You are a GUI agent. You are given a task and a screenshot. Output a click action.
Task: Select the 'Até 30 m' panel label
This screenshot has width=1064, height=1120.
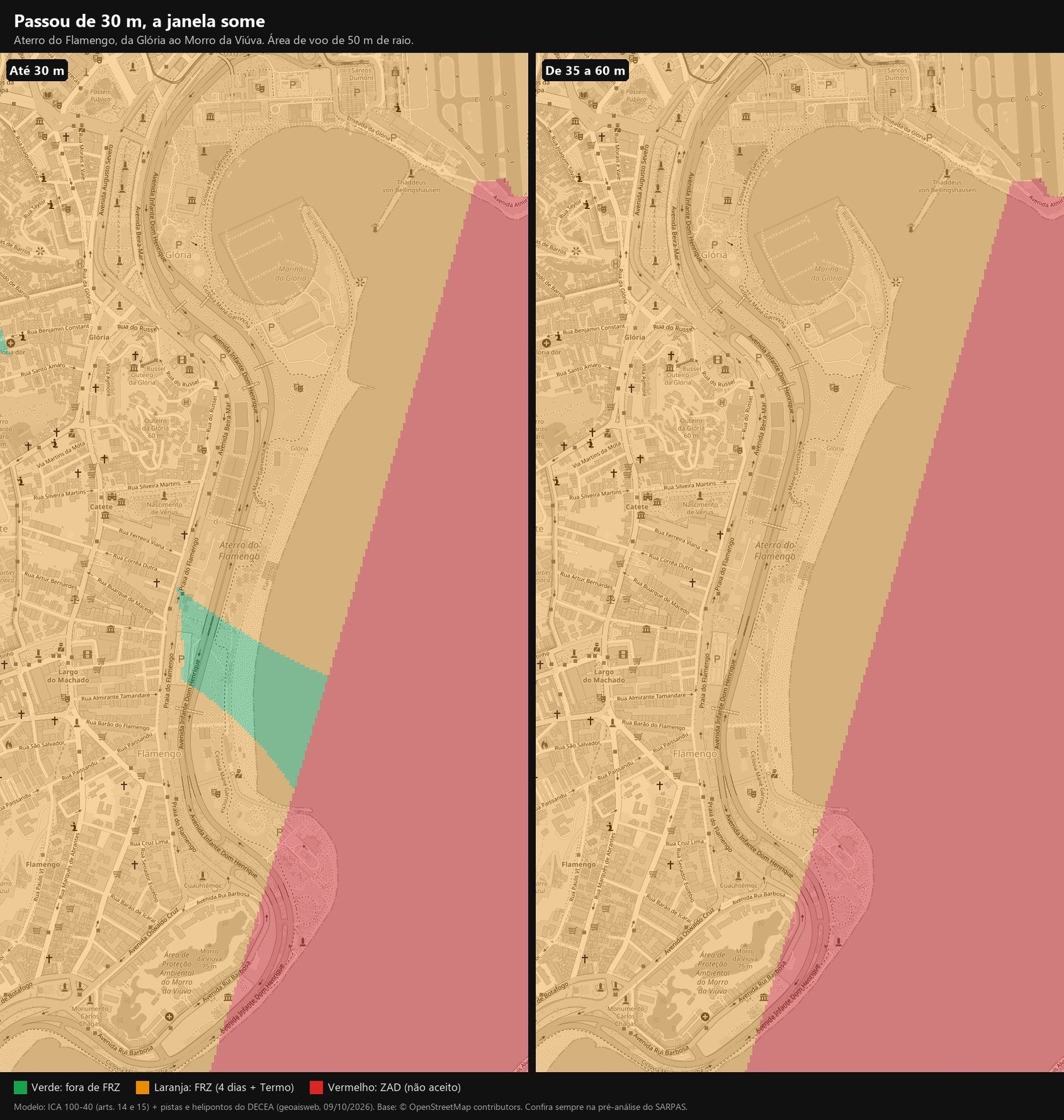coord(37,70)
